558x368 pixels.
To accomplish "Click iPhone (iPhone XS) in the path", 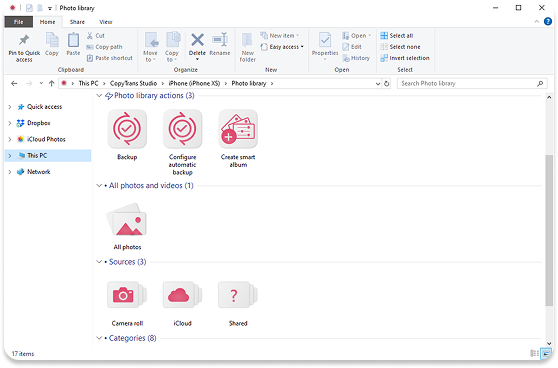I will point(194,84).
